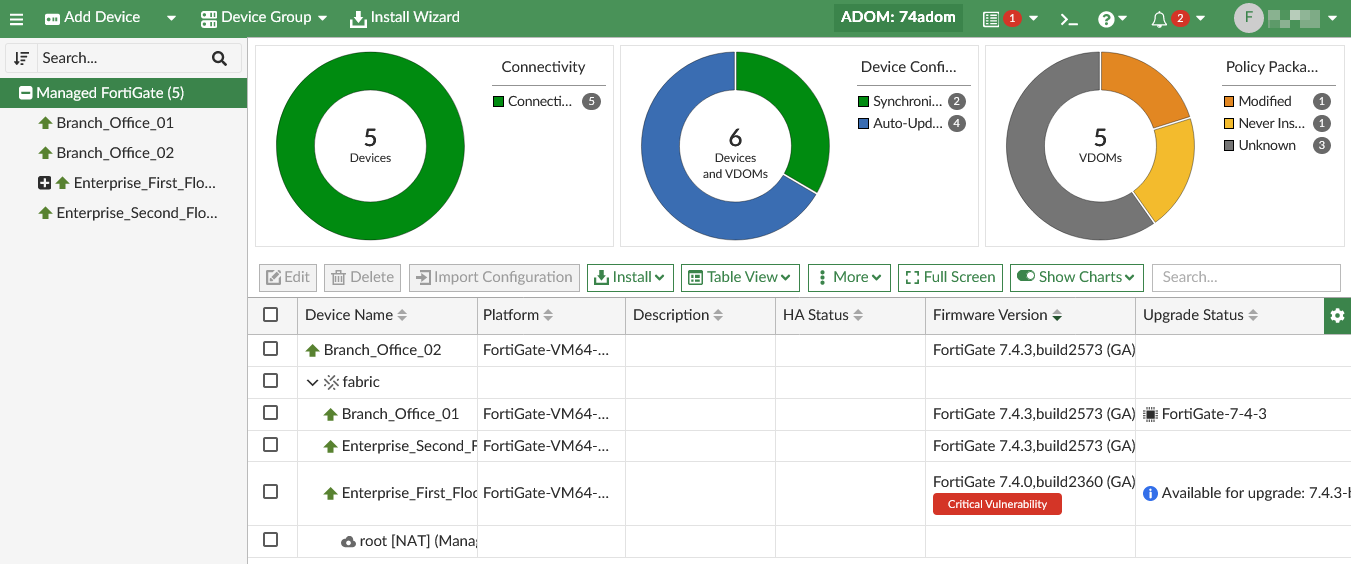Expand the Enterprise_First_Floor tree node
1352x564 pixels.
click(x=44, y=183)
